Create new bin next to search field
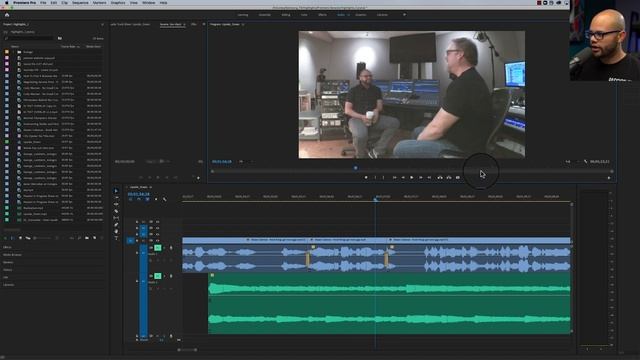The image size is (640, 360). coord(60,38)
